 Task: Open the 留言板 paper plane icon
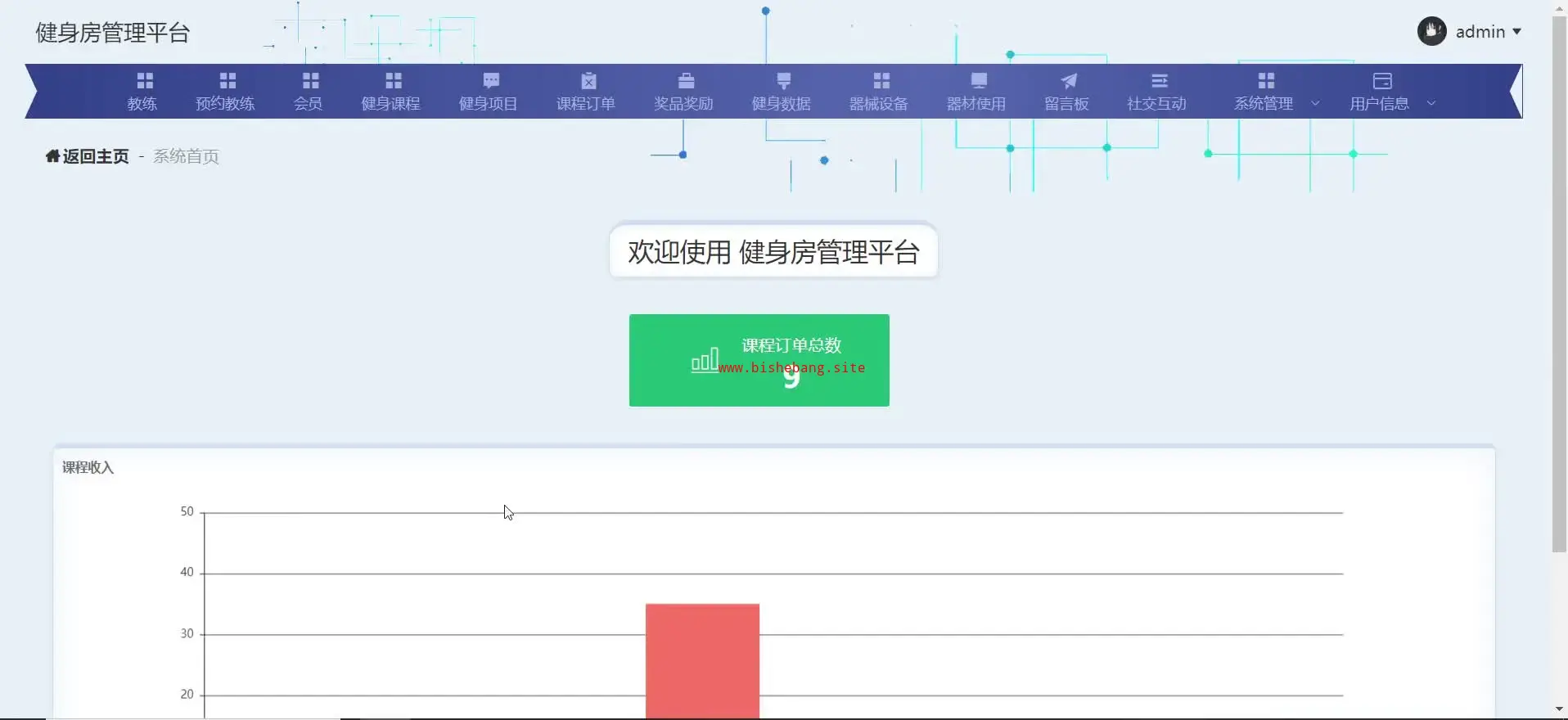click(x=1069, y=80)
